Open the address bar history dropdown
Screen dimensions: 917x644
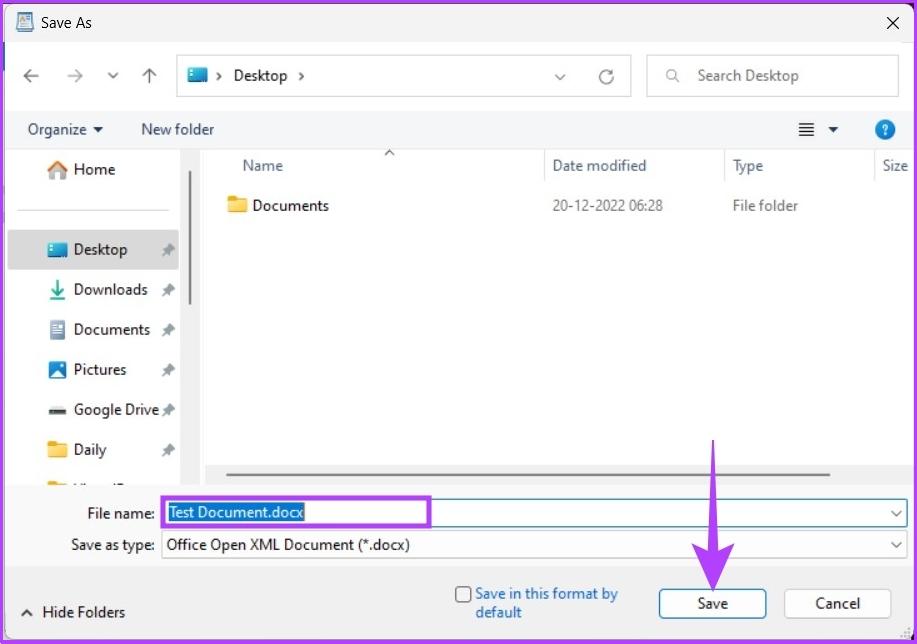click(560, 77)
